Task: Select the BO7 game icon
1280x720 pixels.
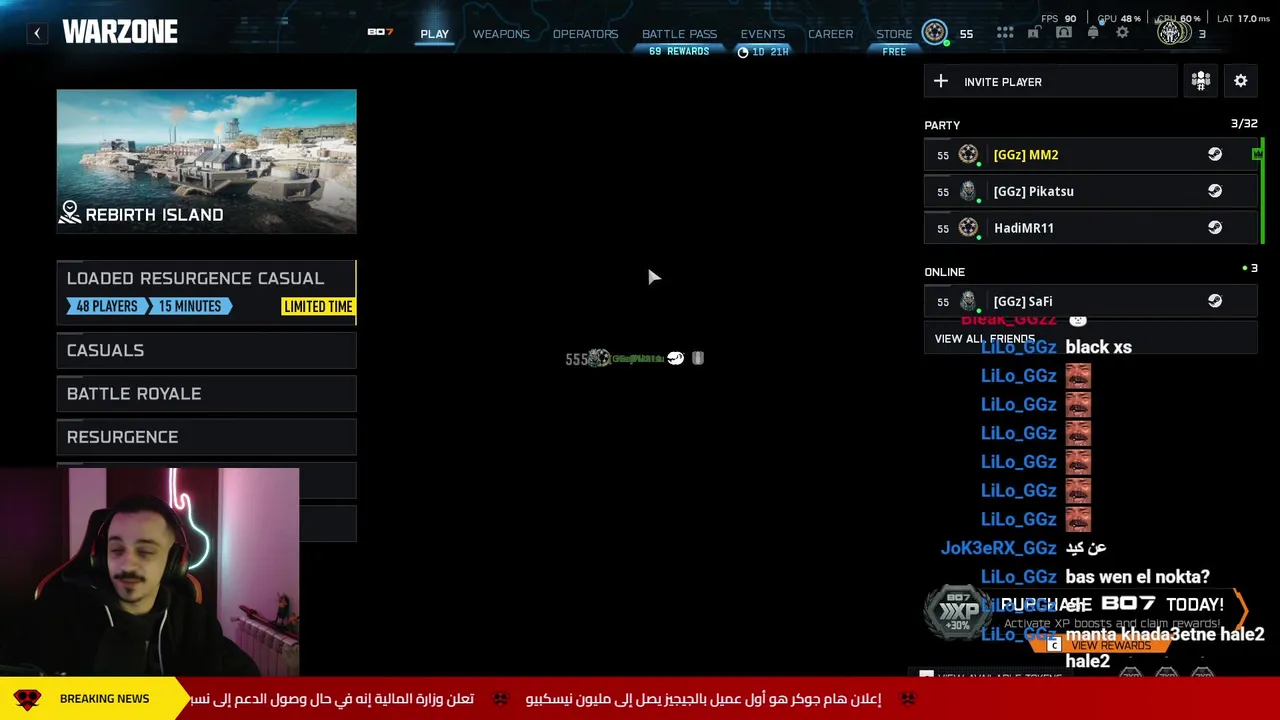Action: coord(380,32)
